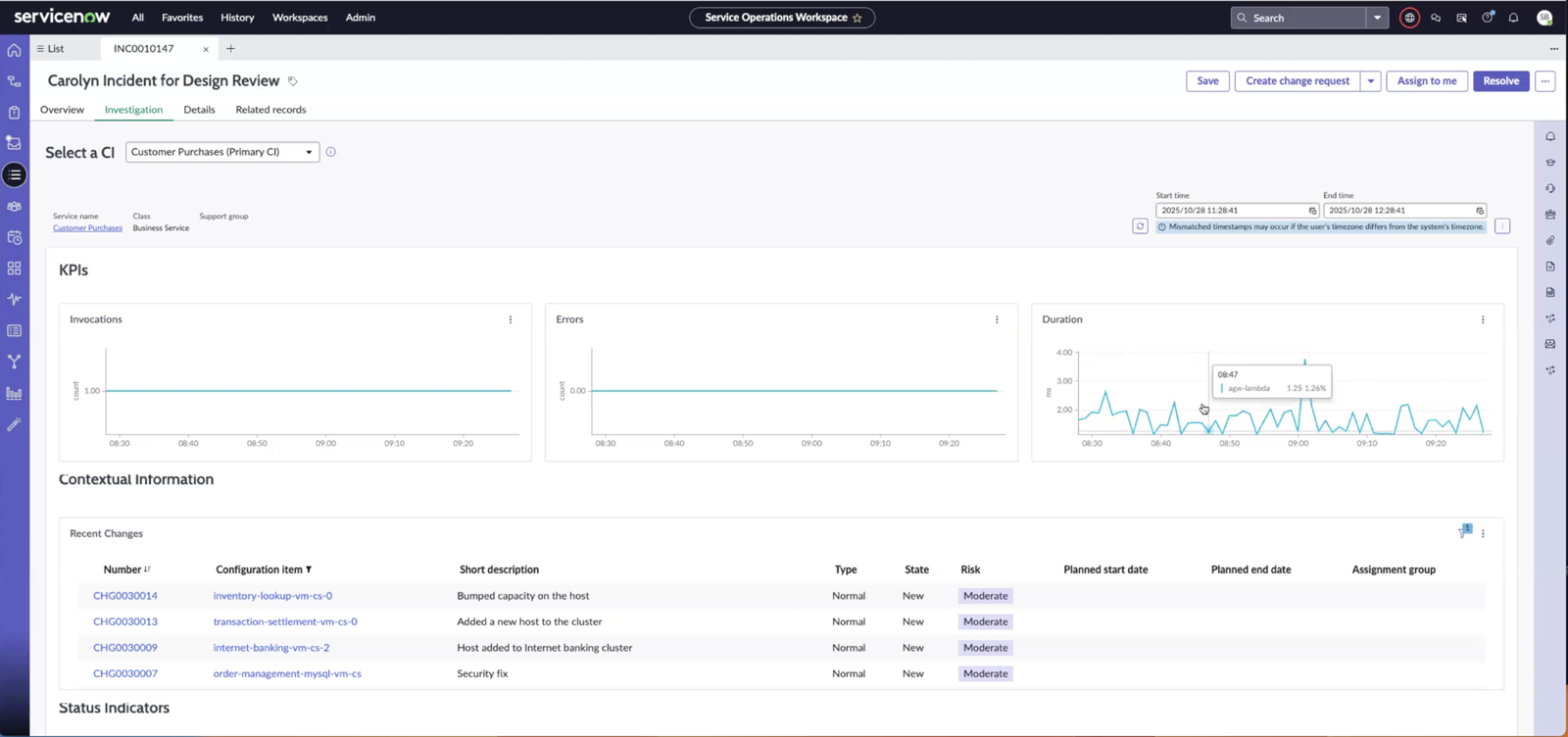The height and width of the screenshot is (737, 1568).
Task: Open the Recent Changes options menu
Action: click(1483, 534)
